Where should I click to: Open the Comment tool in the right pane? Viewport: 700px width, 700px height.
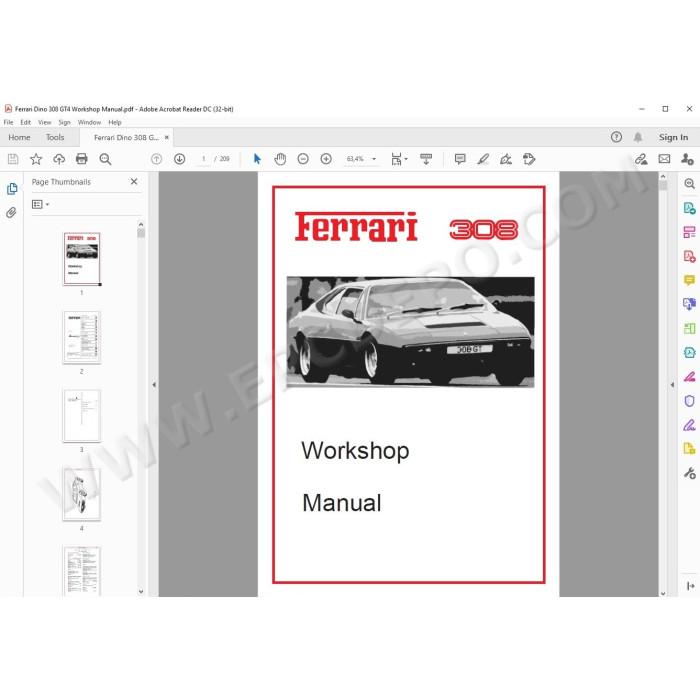689,280
